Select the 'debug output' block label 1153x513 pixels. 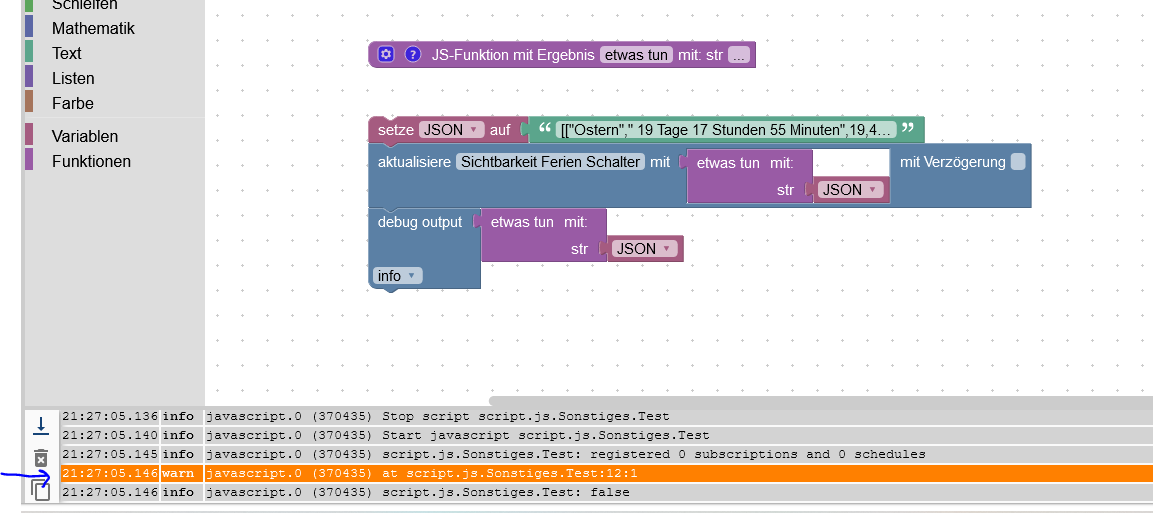click(x=420, y=222)
